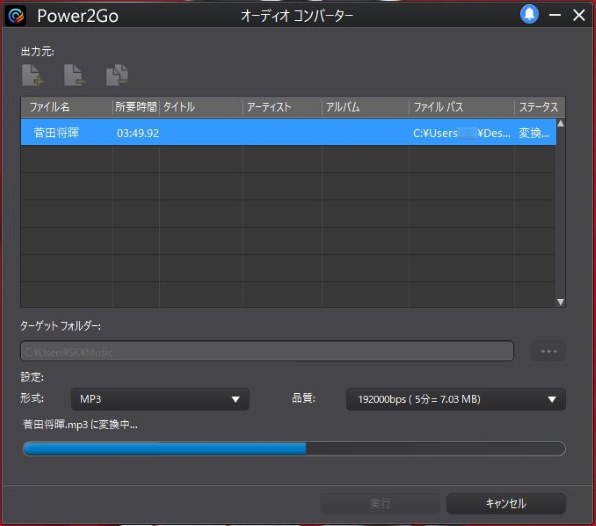The height and width of the screenshot is (526, 596).
Task: Open the notification bell
Action: pyautogui.click(x=529, y=14)
